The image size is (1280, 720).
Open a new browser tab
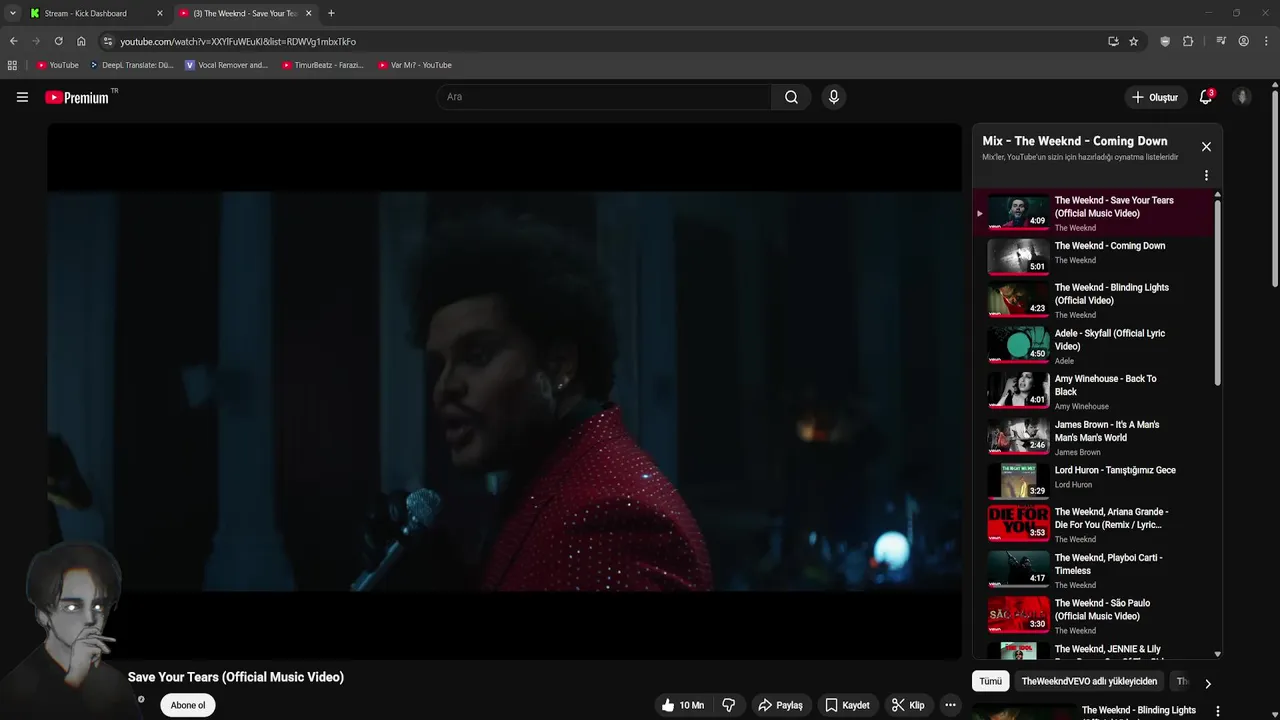pyautogui.click(x=331, y=13)
